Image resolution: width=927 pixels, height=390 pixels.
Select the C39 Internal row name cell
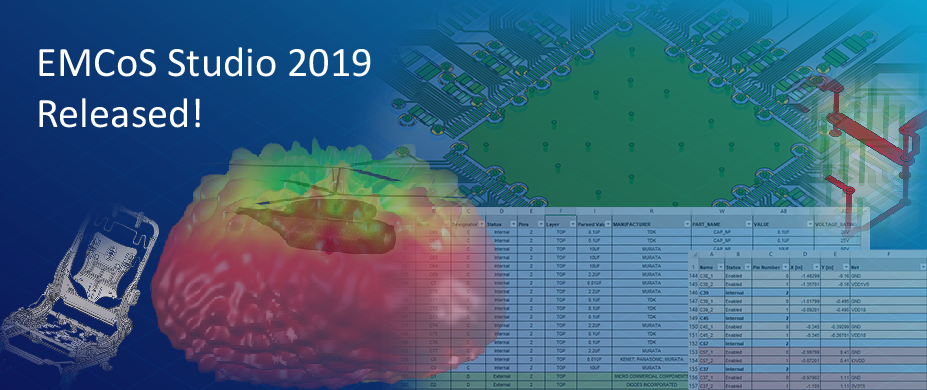tap(712, 292)
